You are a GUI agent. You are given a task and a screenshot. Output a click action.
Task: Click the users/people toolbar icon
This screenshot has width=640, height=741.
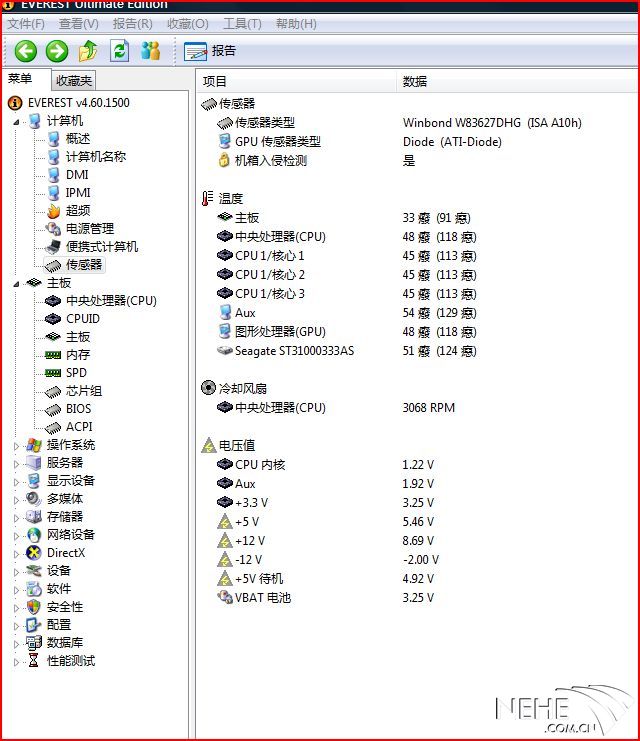(x=150, y=51)
